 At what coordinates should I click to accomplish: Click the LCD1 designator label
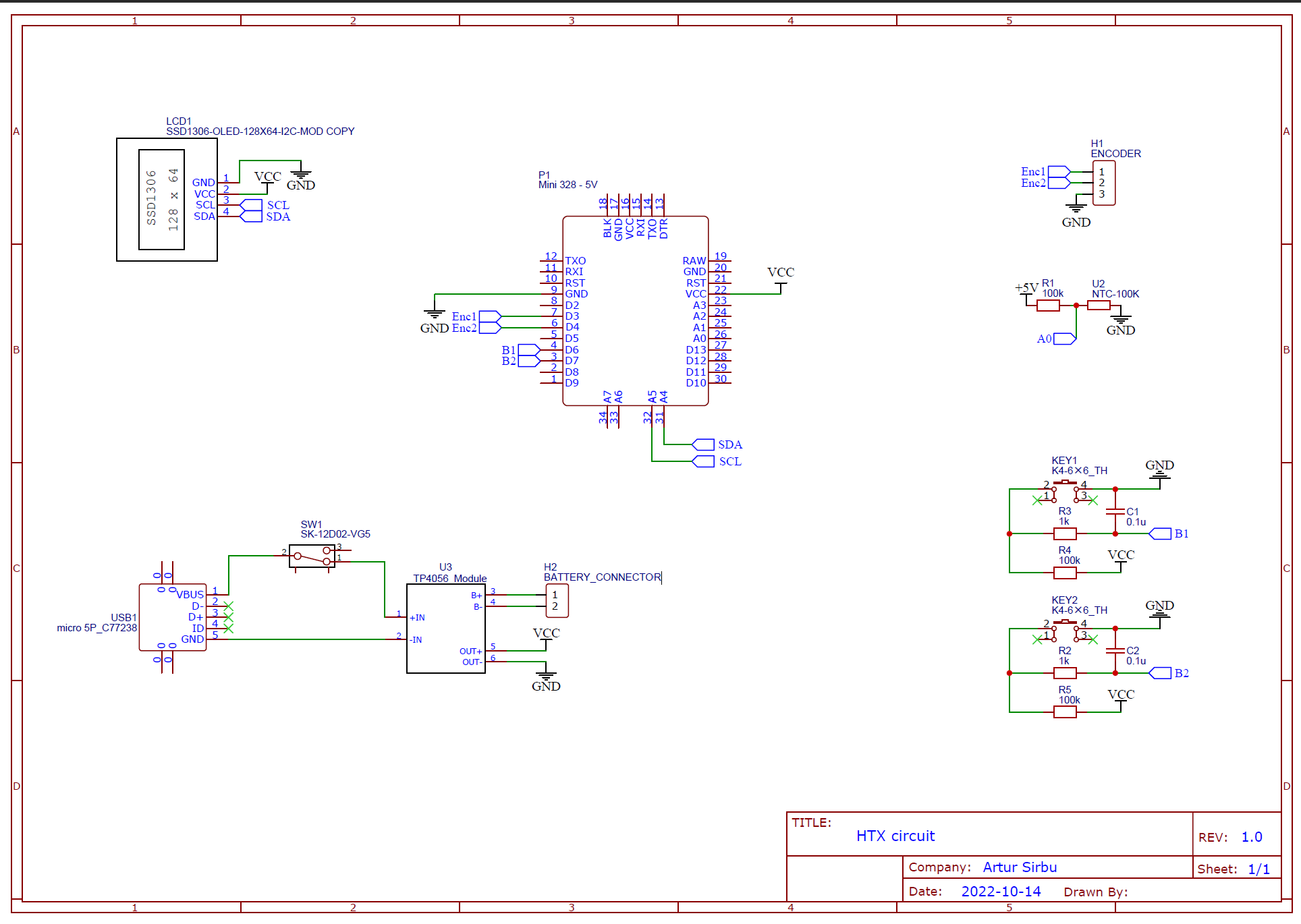point(179,121)
